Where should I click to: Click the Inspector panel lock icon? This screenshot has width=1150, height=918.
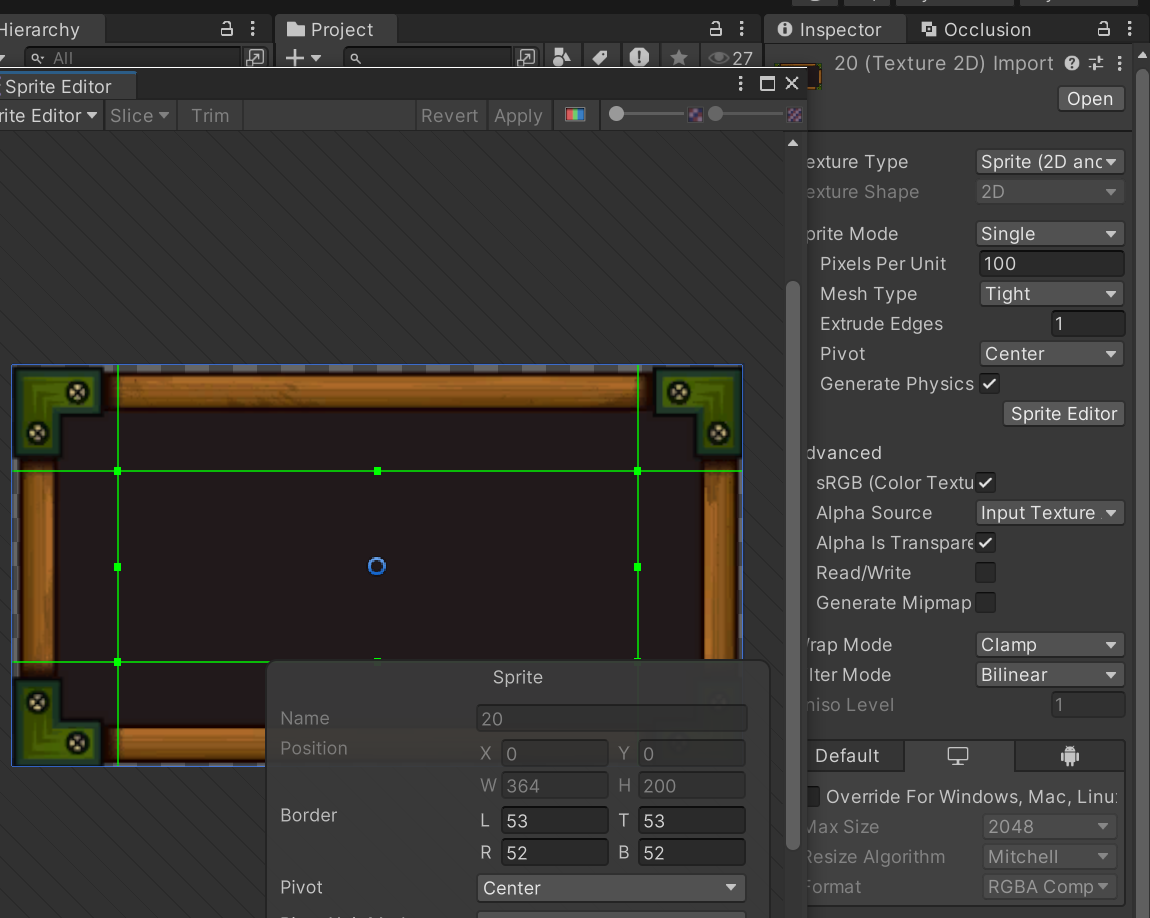tap(1103, 29)
